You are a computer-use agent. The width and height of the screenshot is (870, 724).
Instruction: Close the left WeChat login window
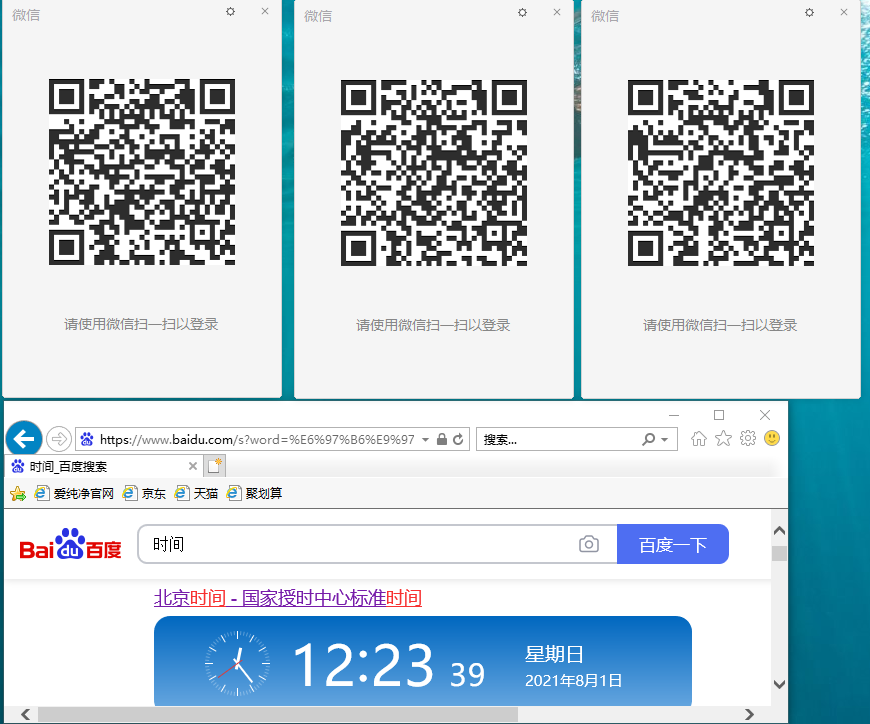tap(265, 11)
